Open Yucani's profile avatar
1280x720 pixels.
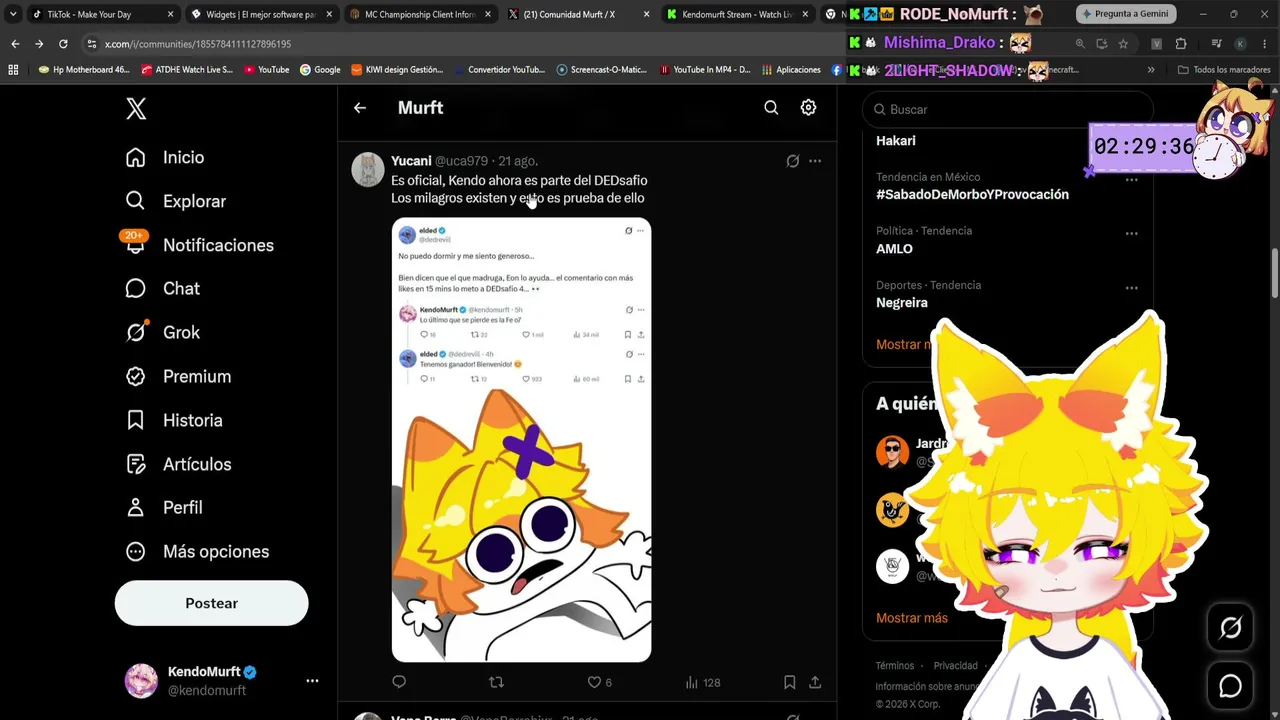pos(368,169)
